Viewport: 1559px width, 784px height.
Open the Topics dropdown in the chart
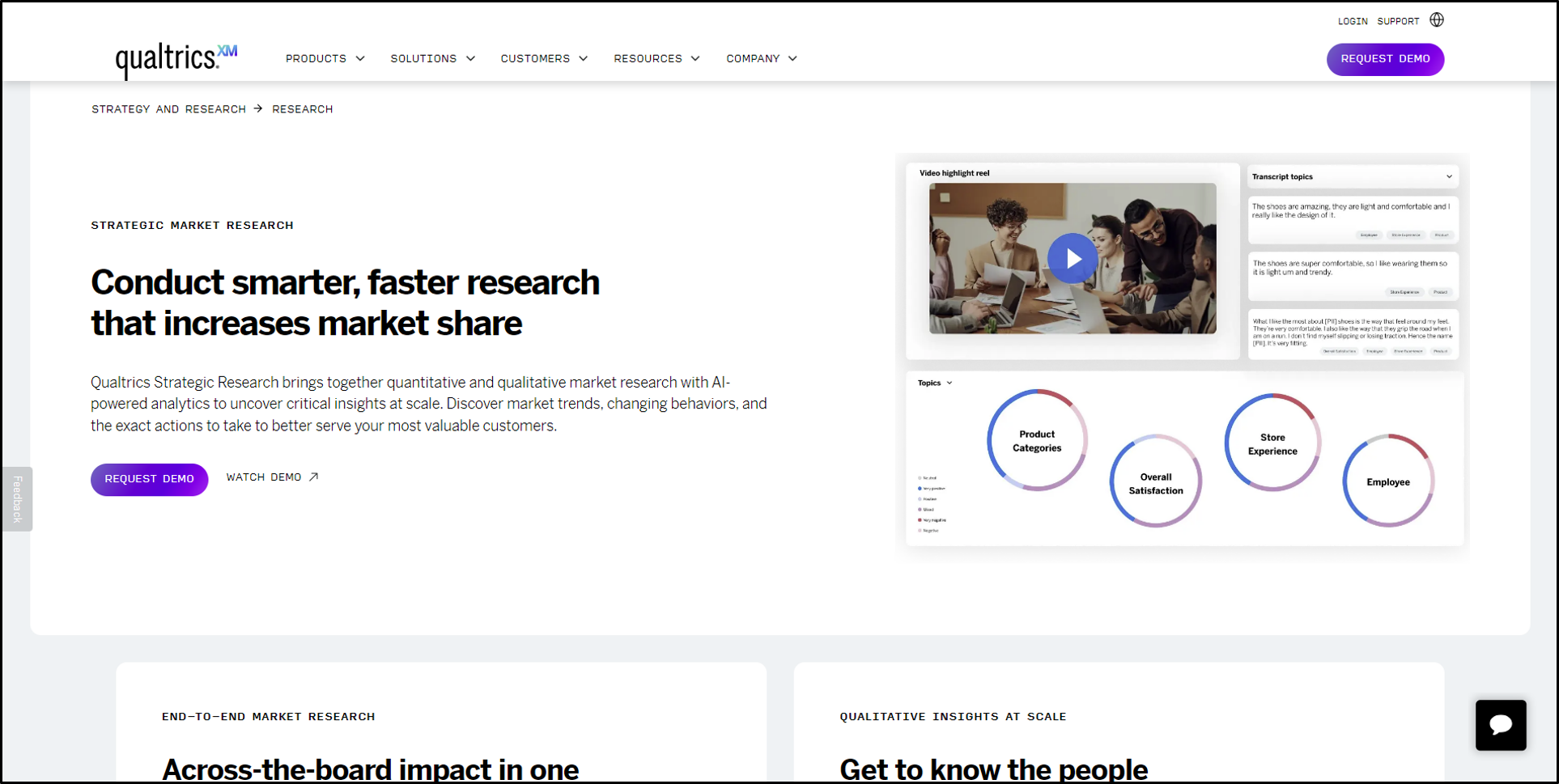click(x=935, y=383)
